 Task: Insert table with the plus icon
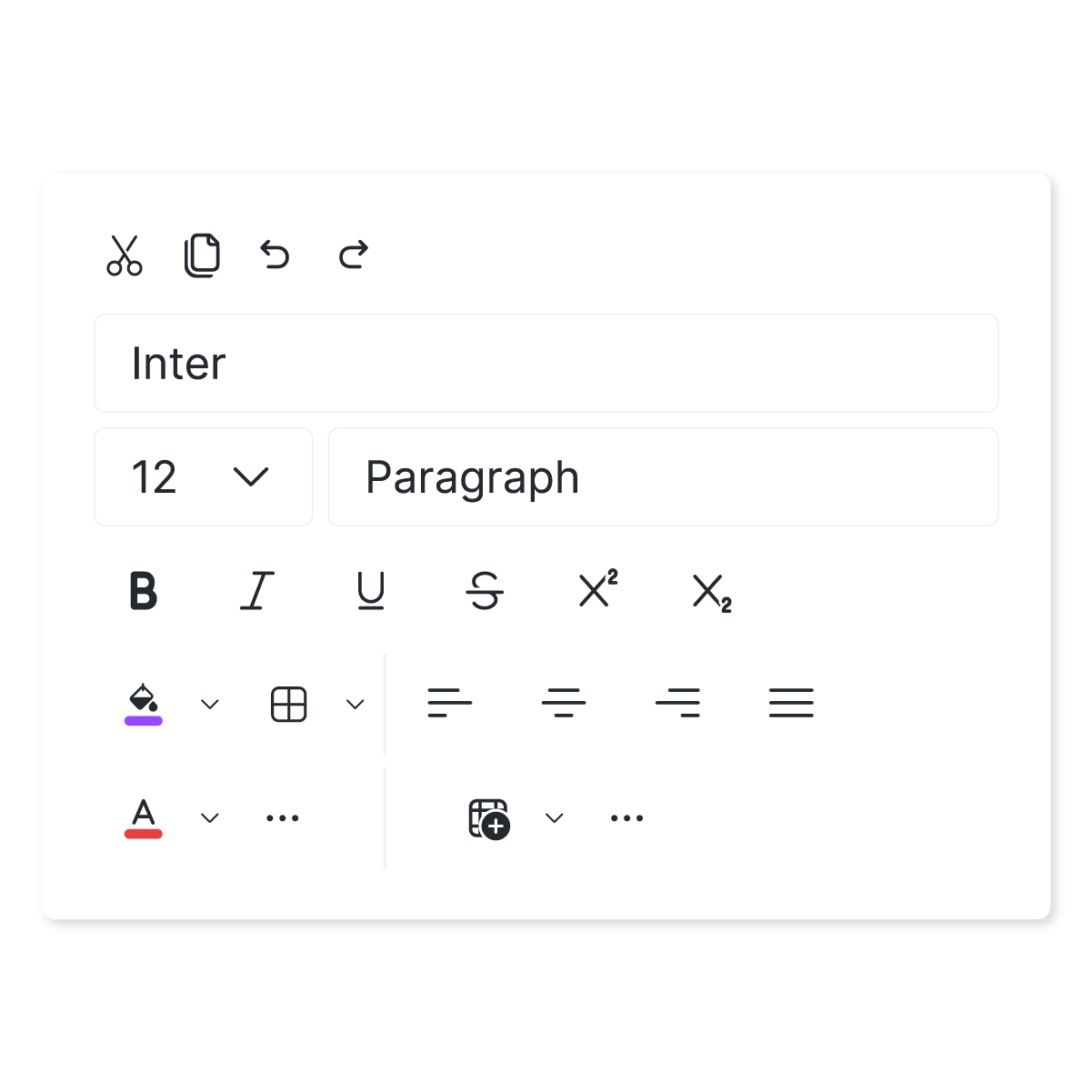[x=489, y=818]
